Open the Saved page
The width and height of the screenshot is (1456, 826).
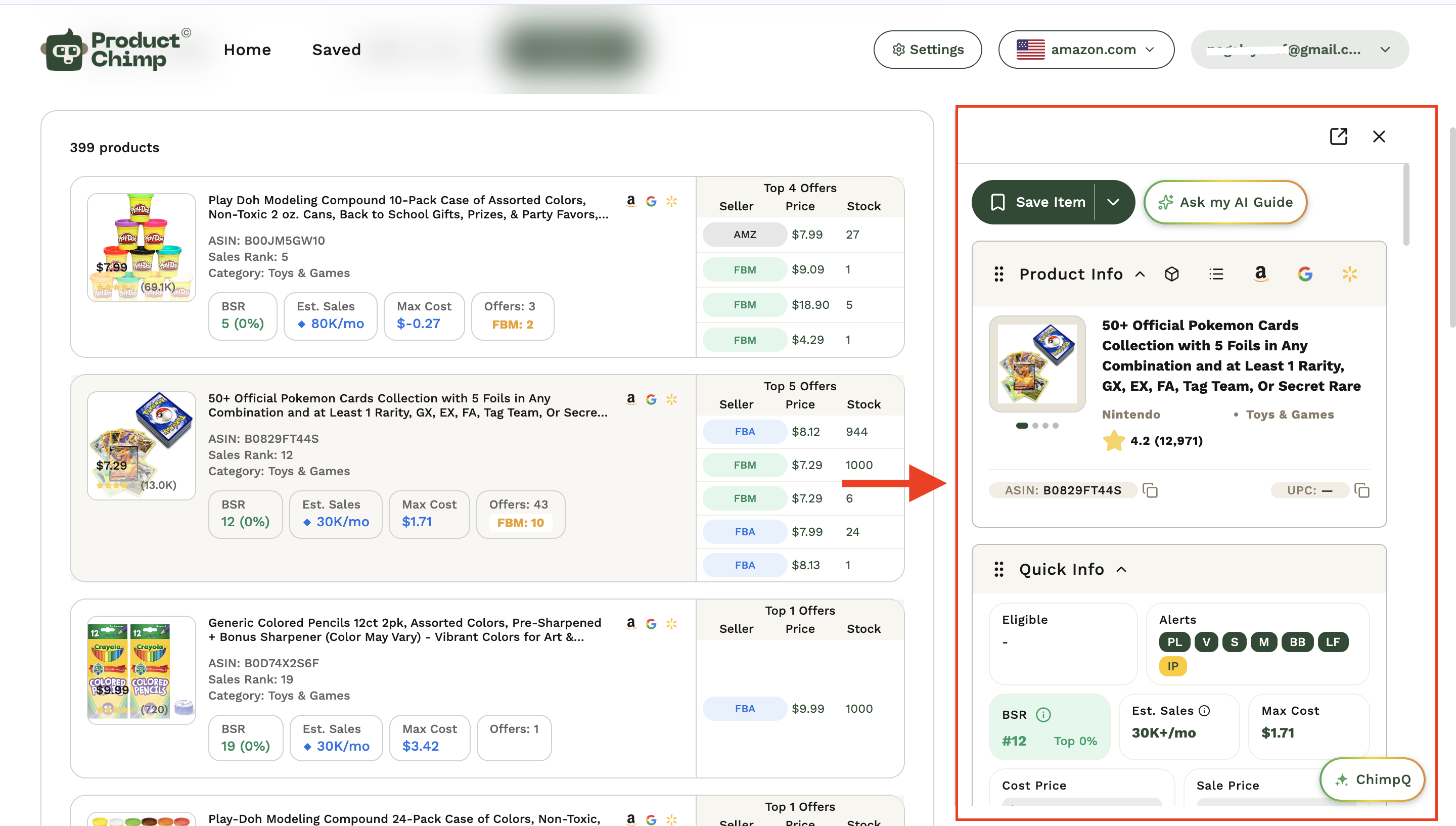[x=336, y=50]
